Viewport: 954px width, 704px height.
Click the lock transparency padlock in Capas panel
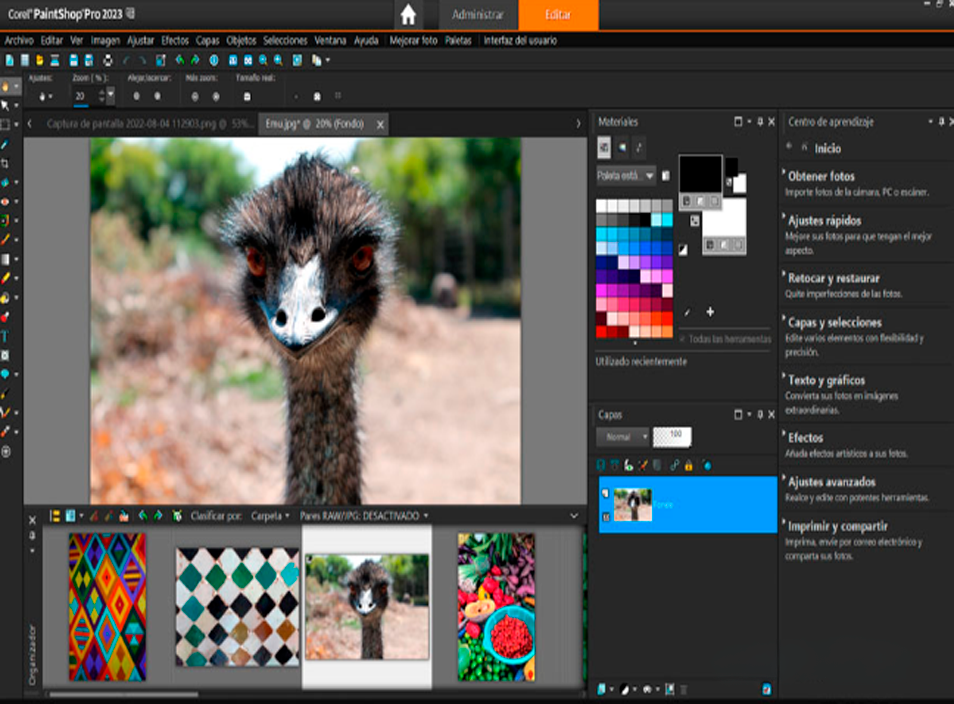point(688,464)
